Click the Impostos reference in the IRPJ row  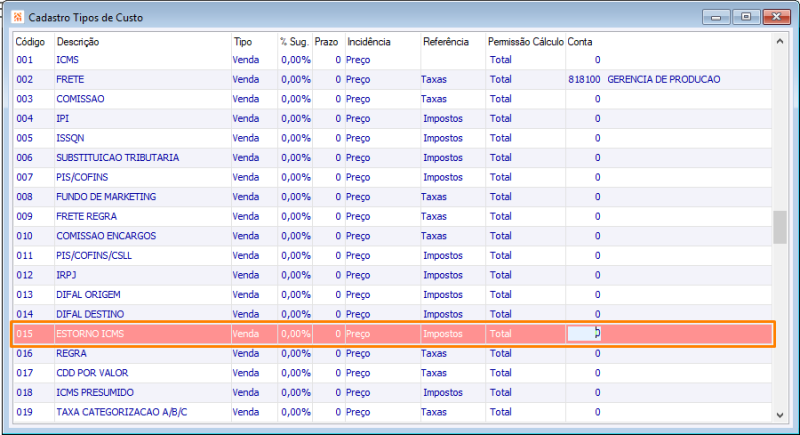click(x=443, y=275)
